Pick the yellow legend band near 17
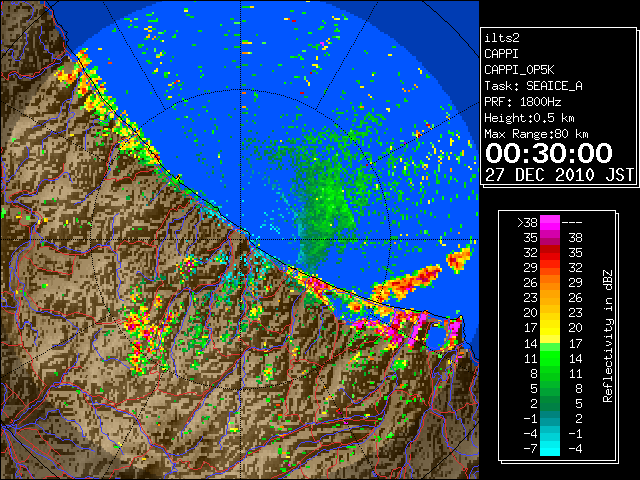This screenshot has height=480, width=640. coord(550,328)
